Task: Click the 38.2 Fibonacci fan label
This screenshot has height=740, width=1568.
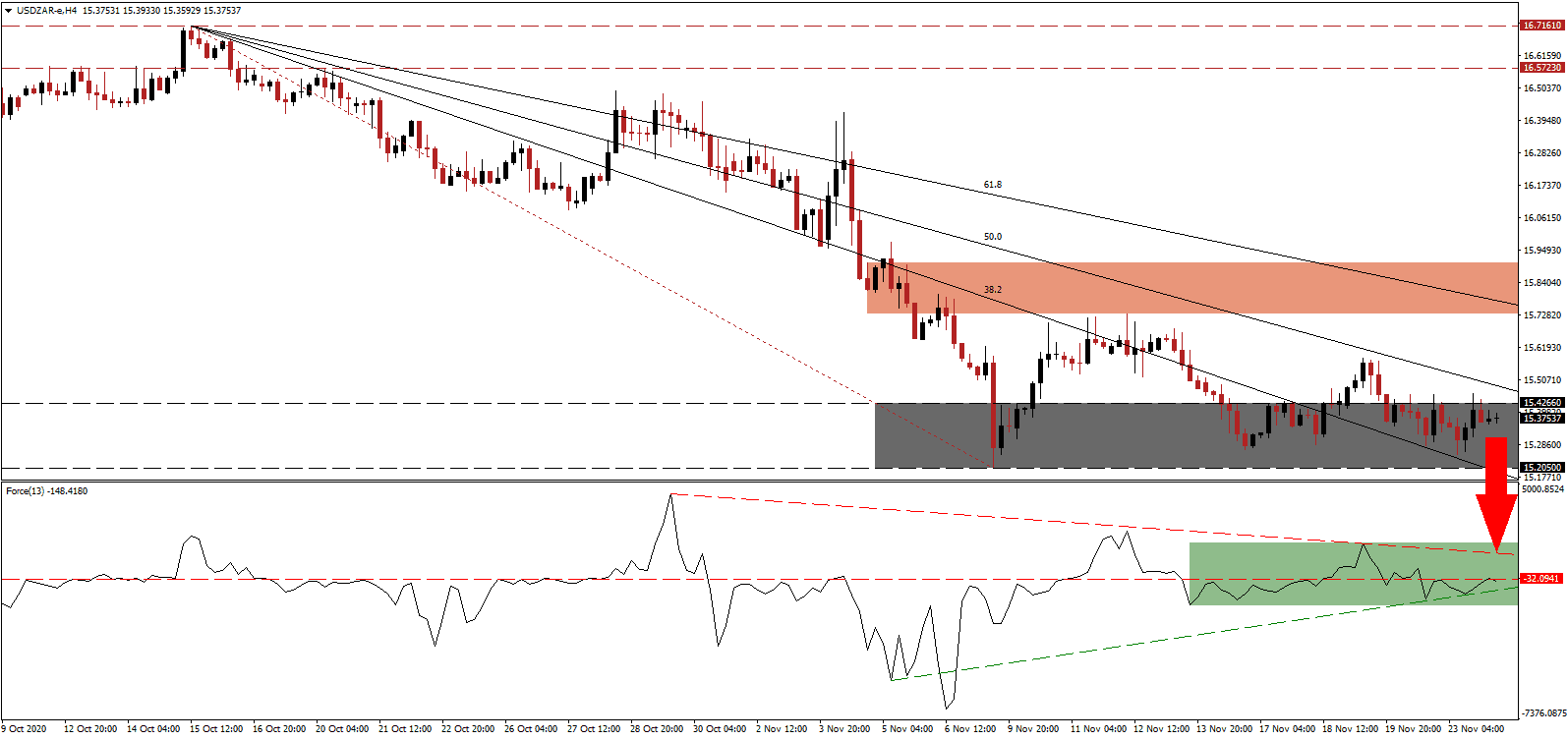Action: [993, 290]
